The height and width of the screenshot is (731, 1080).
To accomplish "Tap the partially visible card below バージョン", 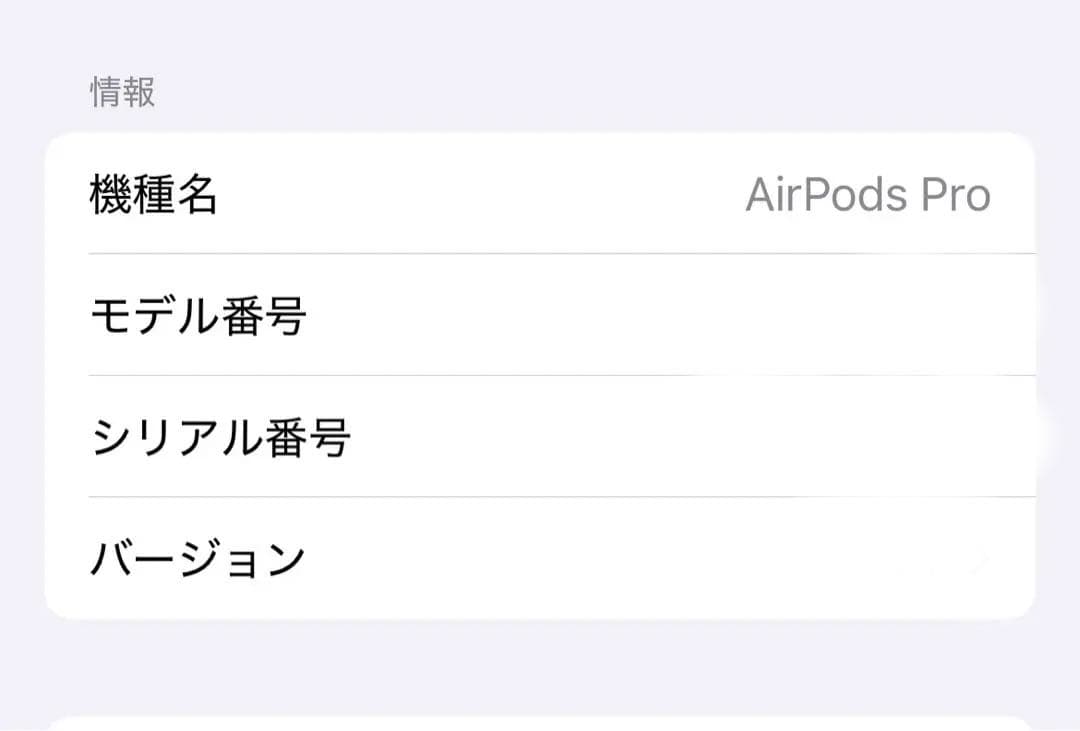I will [540, 720].
